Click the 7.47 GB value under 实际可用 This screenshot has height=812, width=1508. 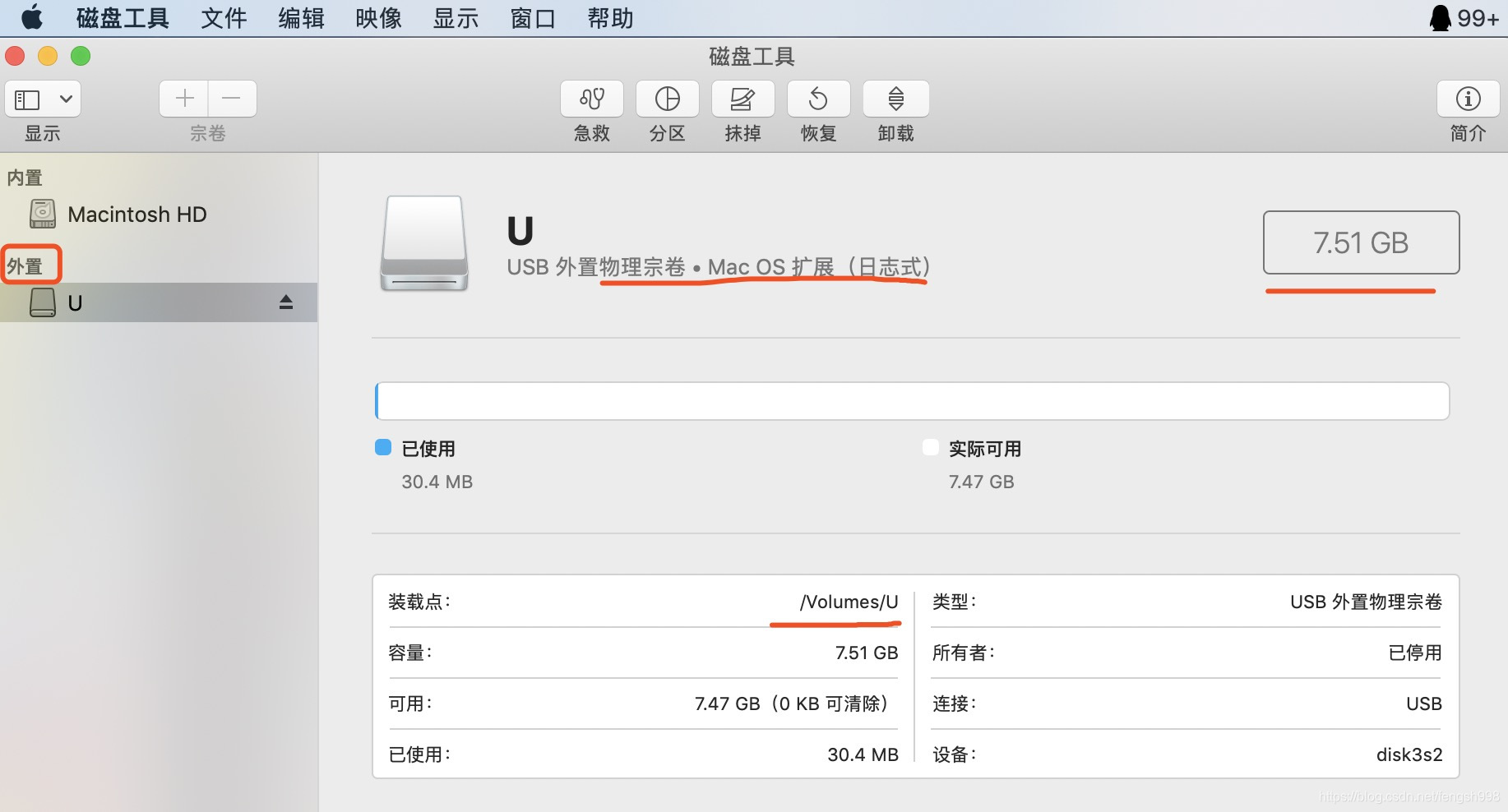[x=982, y=482]
